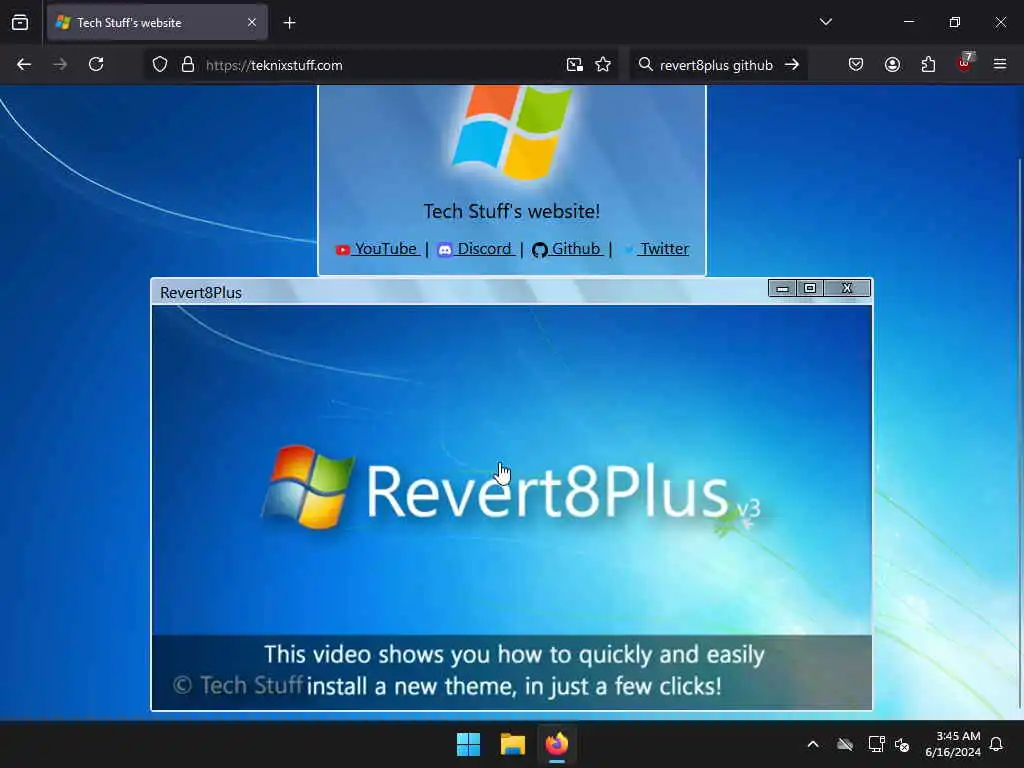Go back to the previous page

[24, 65]
